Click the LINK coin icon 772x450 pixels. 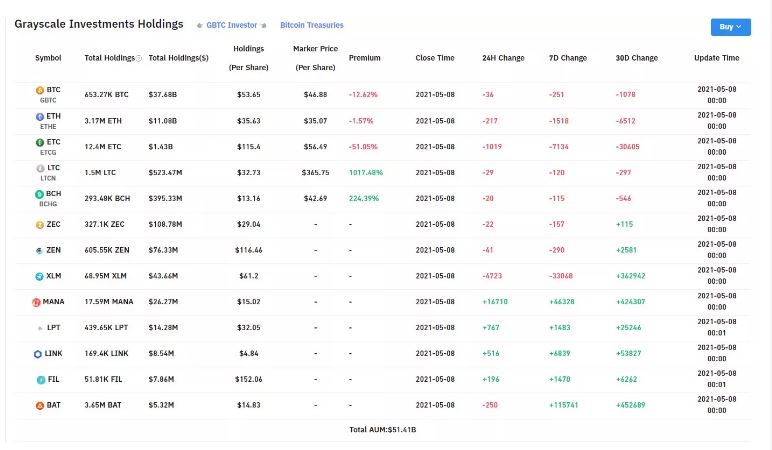(38, 354)
